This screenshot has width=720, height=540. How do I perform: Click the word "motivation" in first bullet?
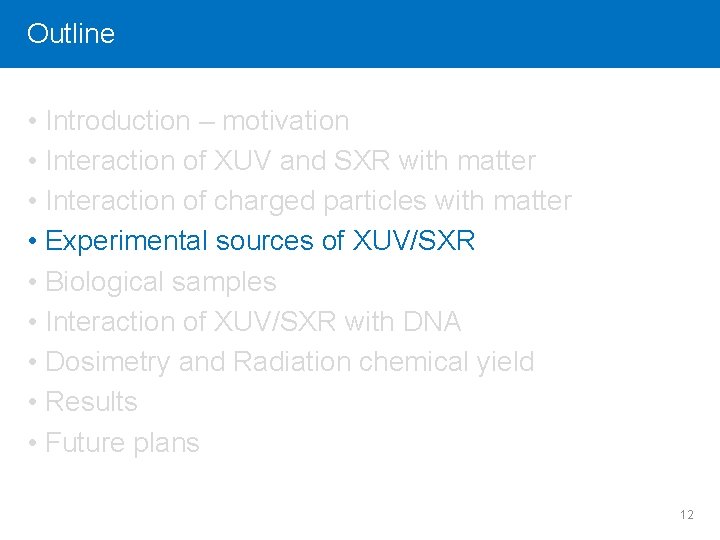[x=285, y=121]
